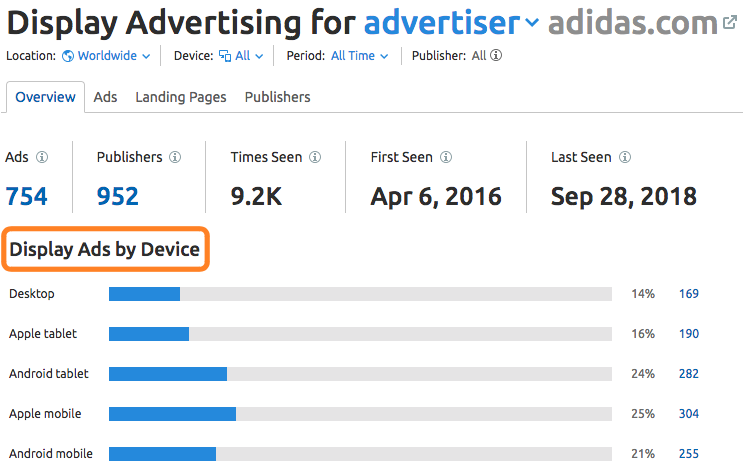Viewport: 743px width, 474px height.
Task: Click the info icon next to Publishers metric
Action: pos(175,157)
